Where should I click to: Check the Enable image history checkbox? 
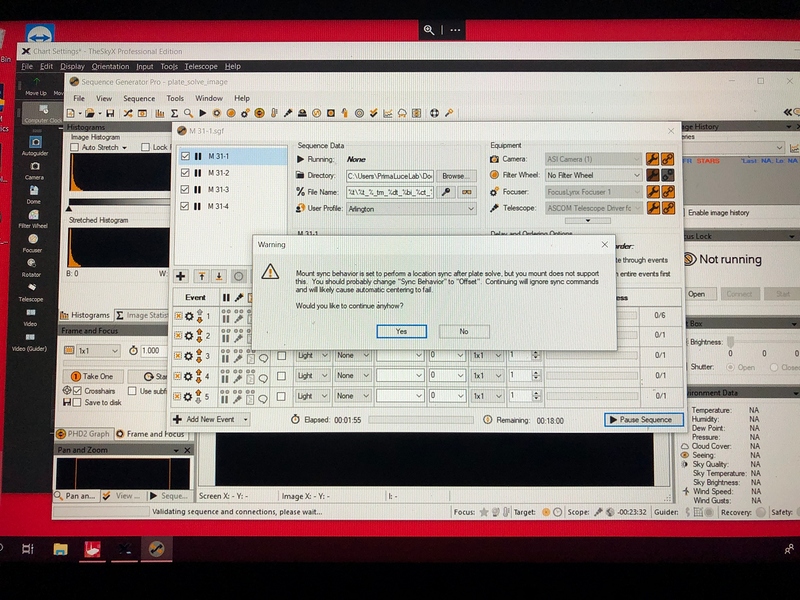tap(683, 213)
